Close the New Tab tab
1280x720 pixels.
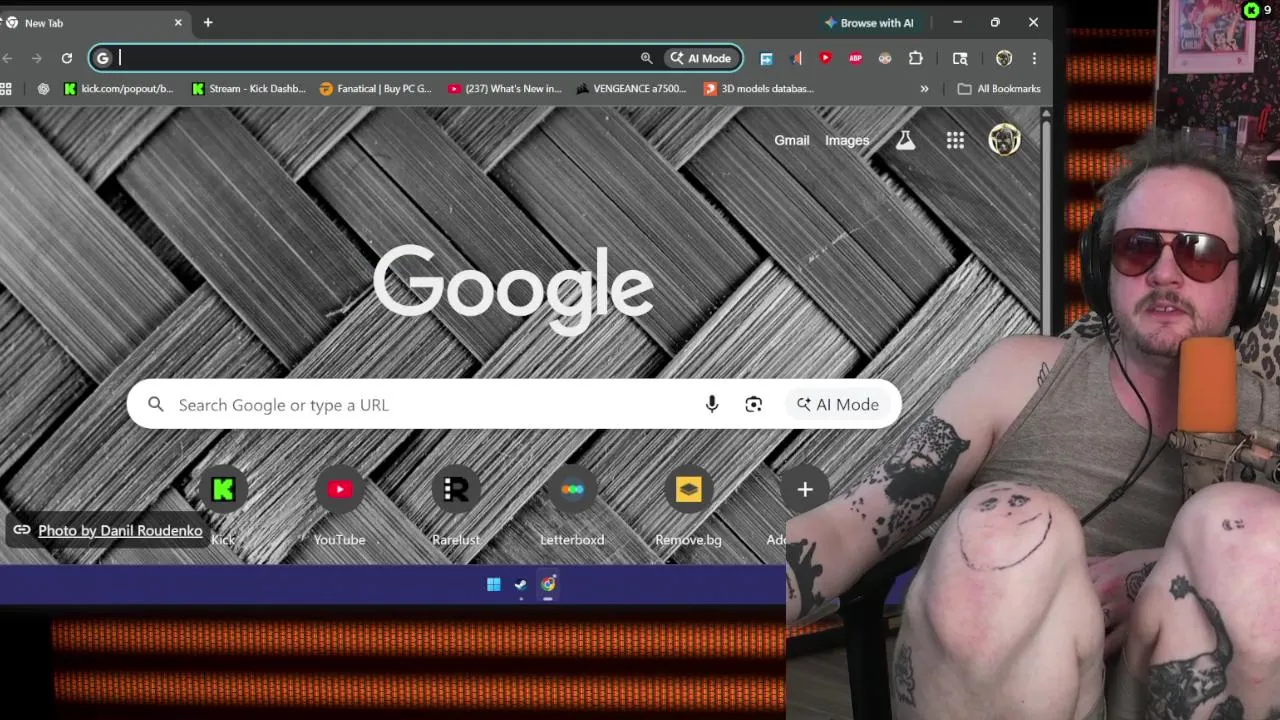click(178, 22)
